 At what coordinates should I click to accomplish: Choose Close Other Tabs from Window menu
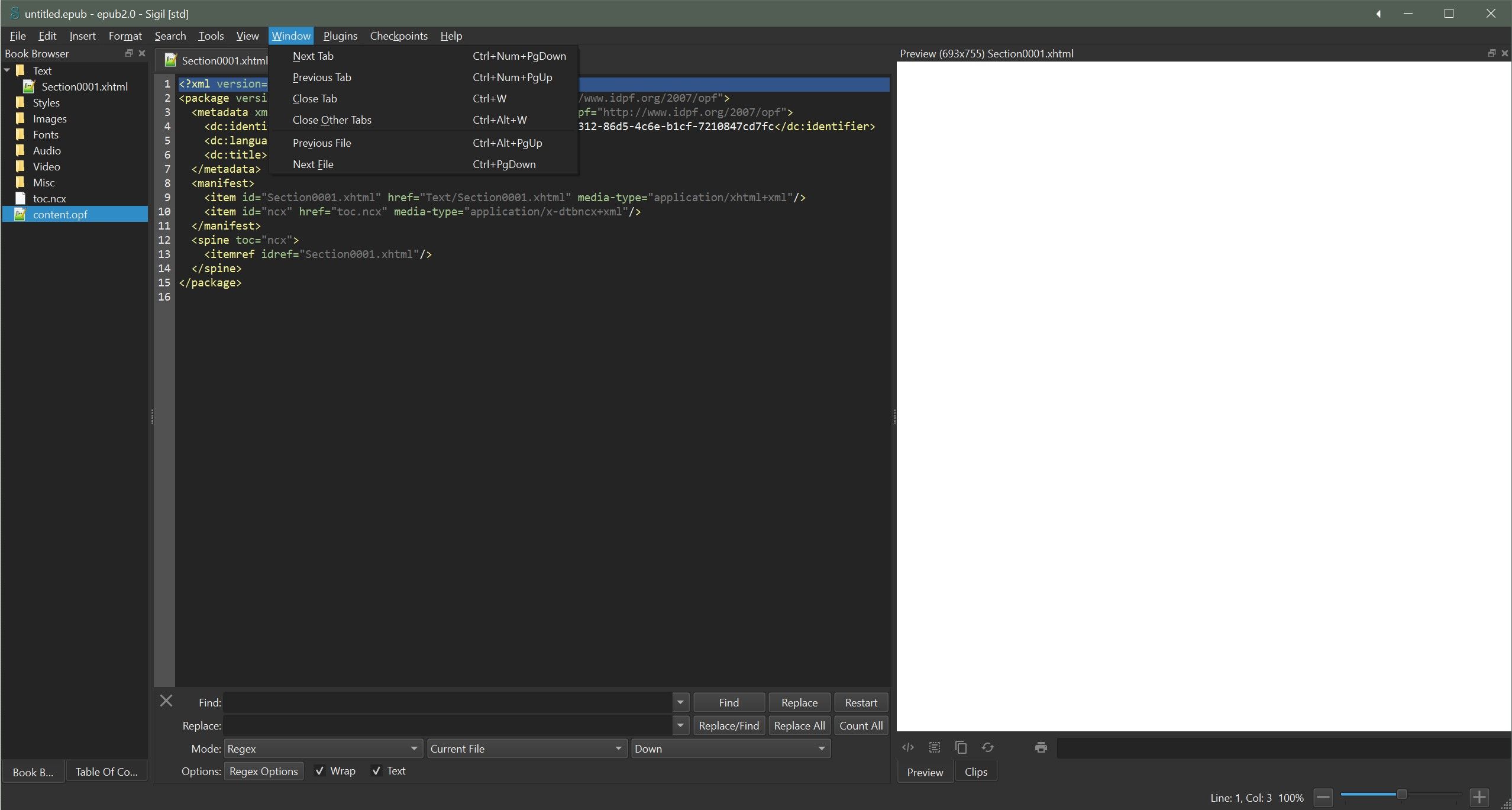click(x=332, y=120)
